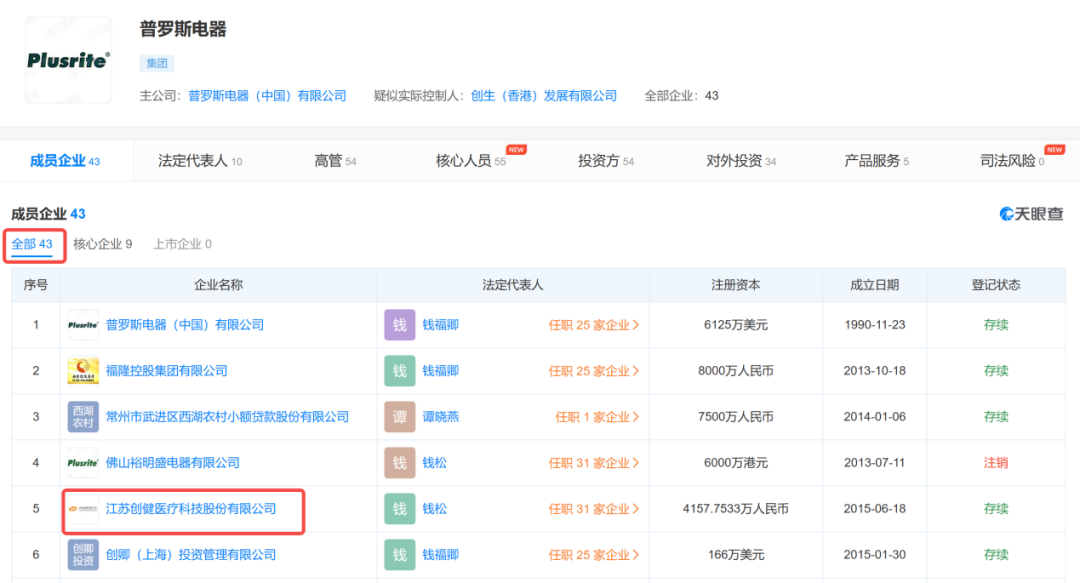
Task: Click the 创卿投资 company badge icon
Action: pyautogui.click(x=83, y=555)
